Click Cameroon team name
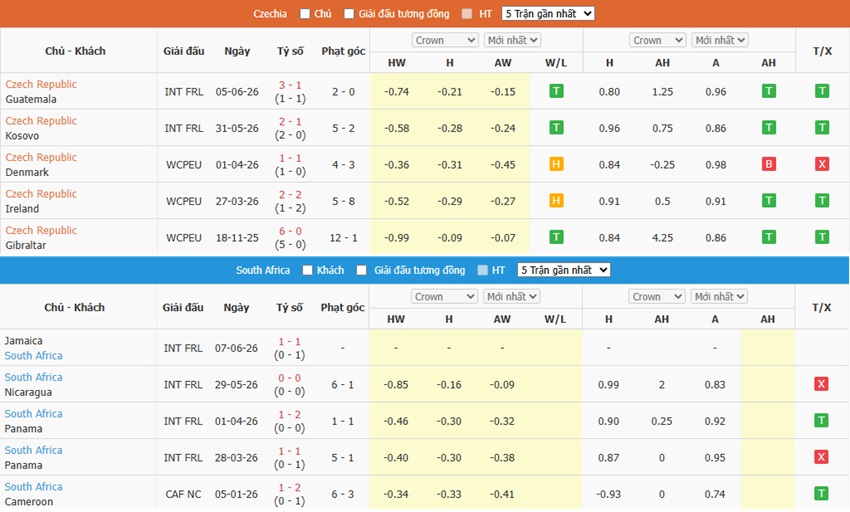 [29, 502]
